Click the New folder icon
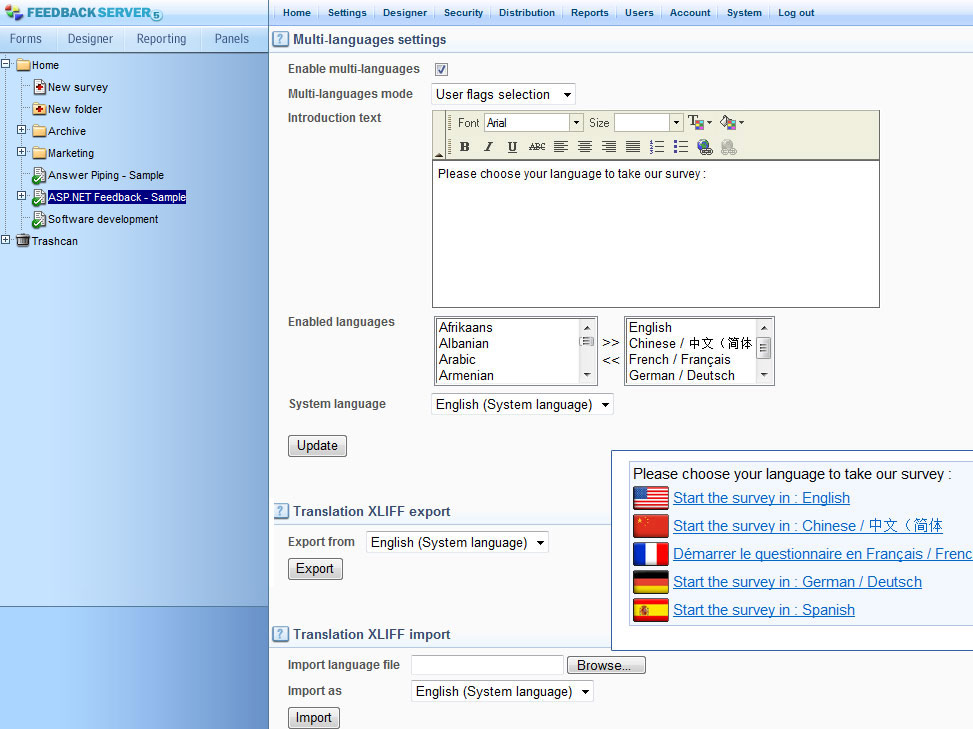The height and width of the screenshot is (729, 973). point(39,109)
